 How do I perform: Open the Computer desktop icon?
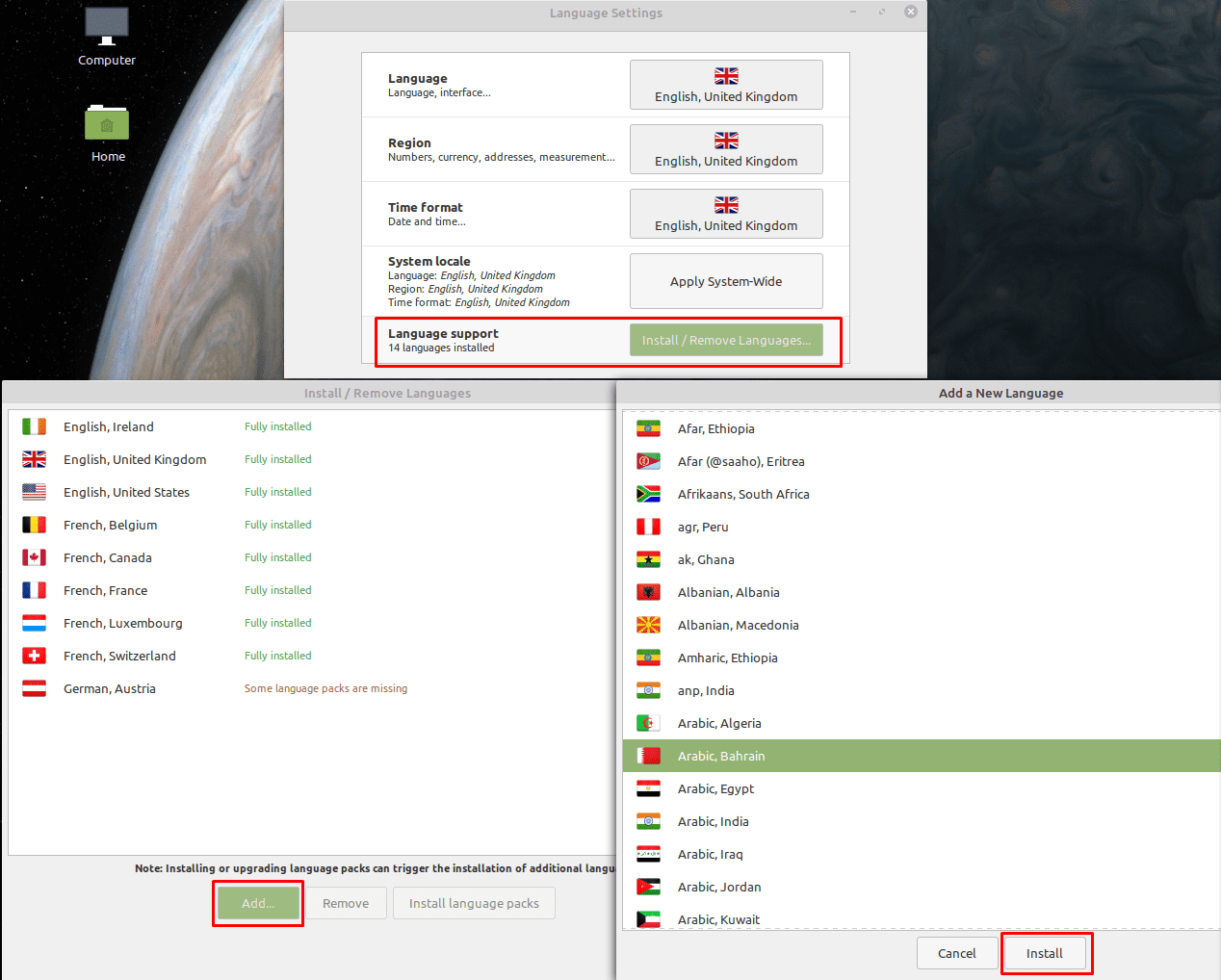107,37
